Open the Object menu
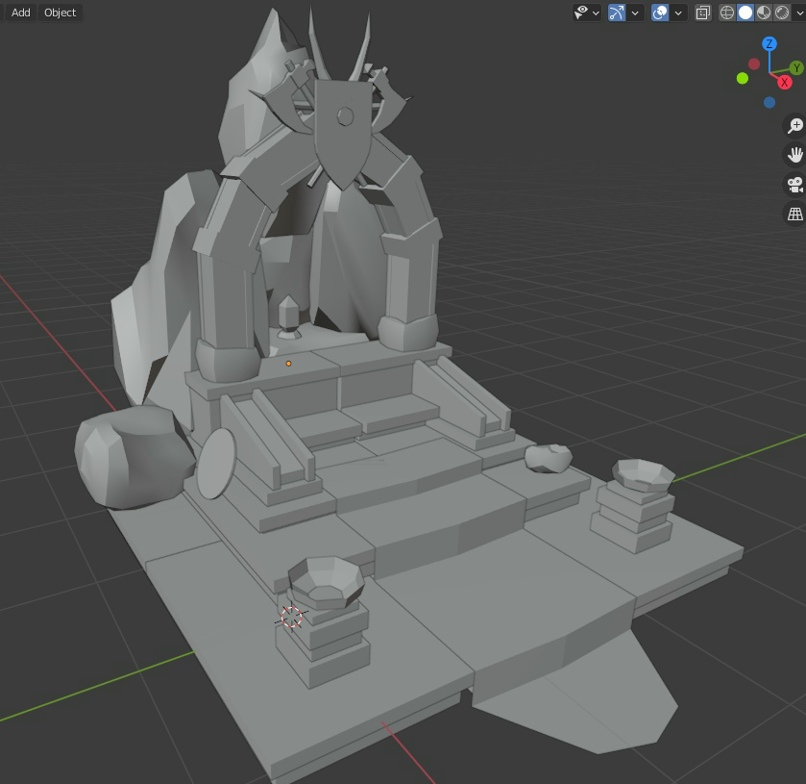 (60, 12)
